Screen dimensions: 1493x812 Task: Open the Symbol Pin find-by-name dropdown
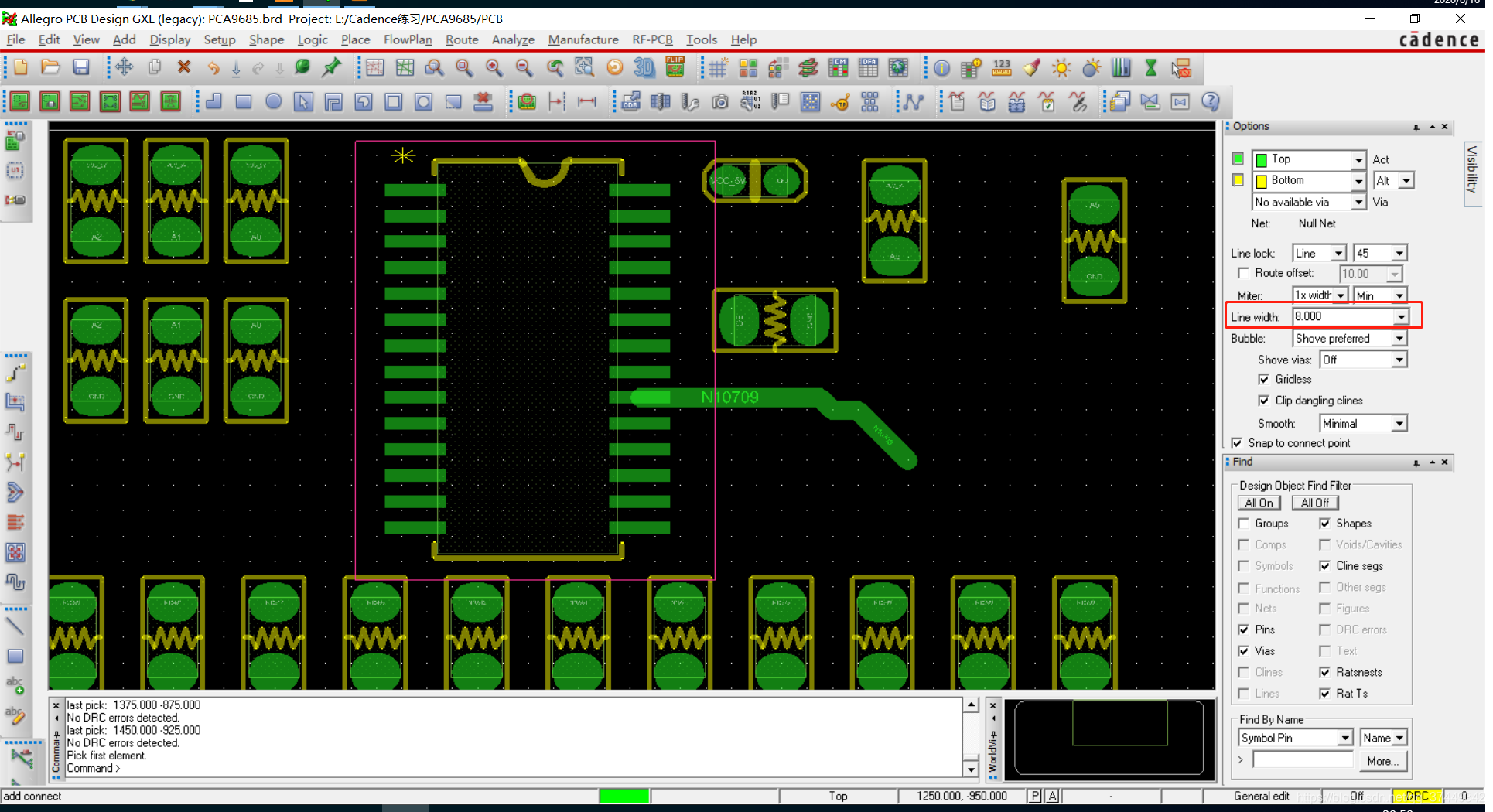[1346, 738]
